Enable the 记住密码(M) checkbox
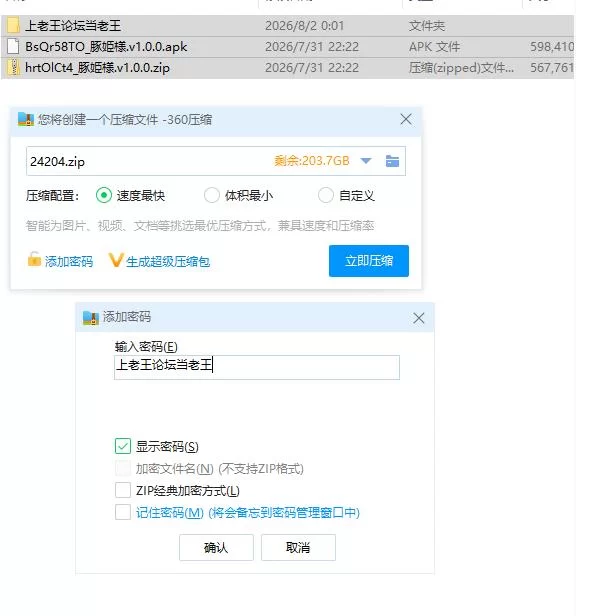This screenshot has height=616, width=593. [x=123, y=512]
